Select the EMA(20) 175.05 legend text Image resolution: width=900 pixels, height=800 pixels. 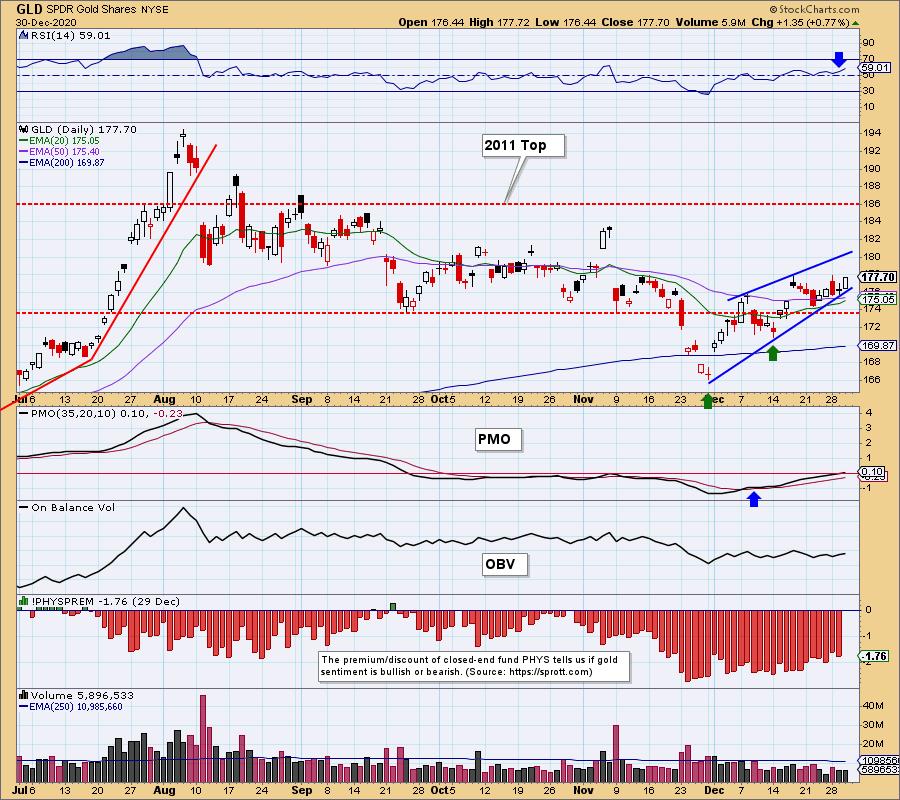pyautogui.click(x=64, y=141)
